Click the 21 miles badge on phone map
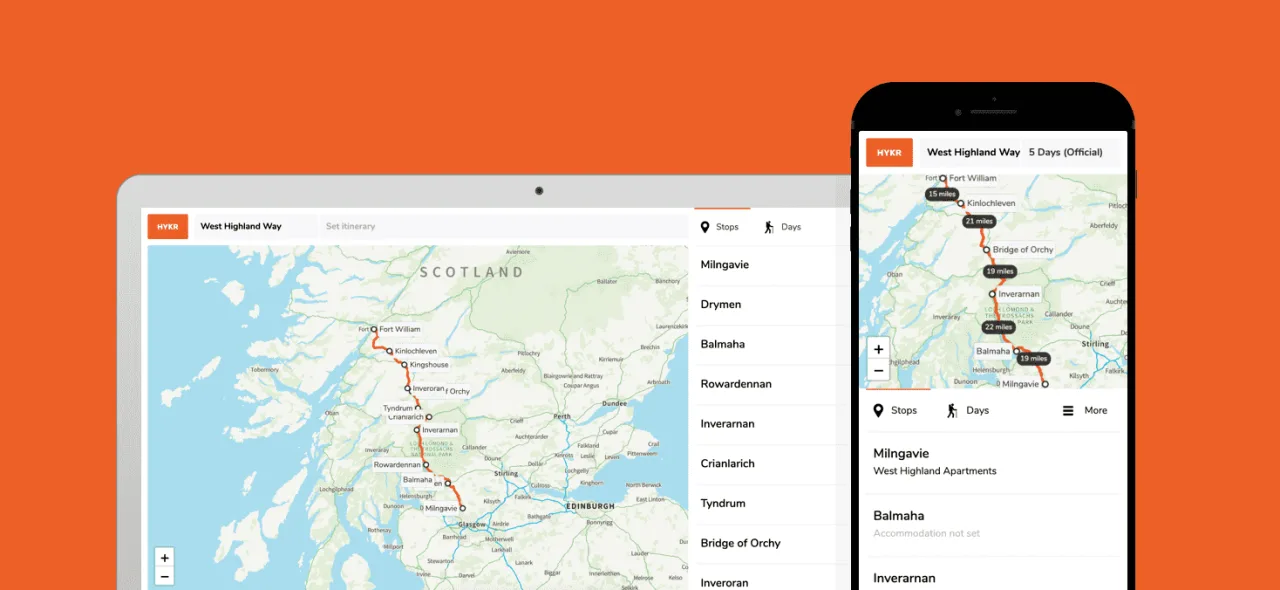 coord(979,221)
